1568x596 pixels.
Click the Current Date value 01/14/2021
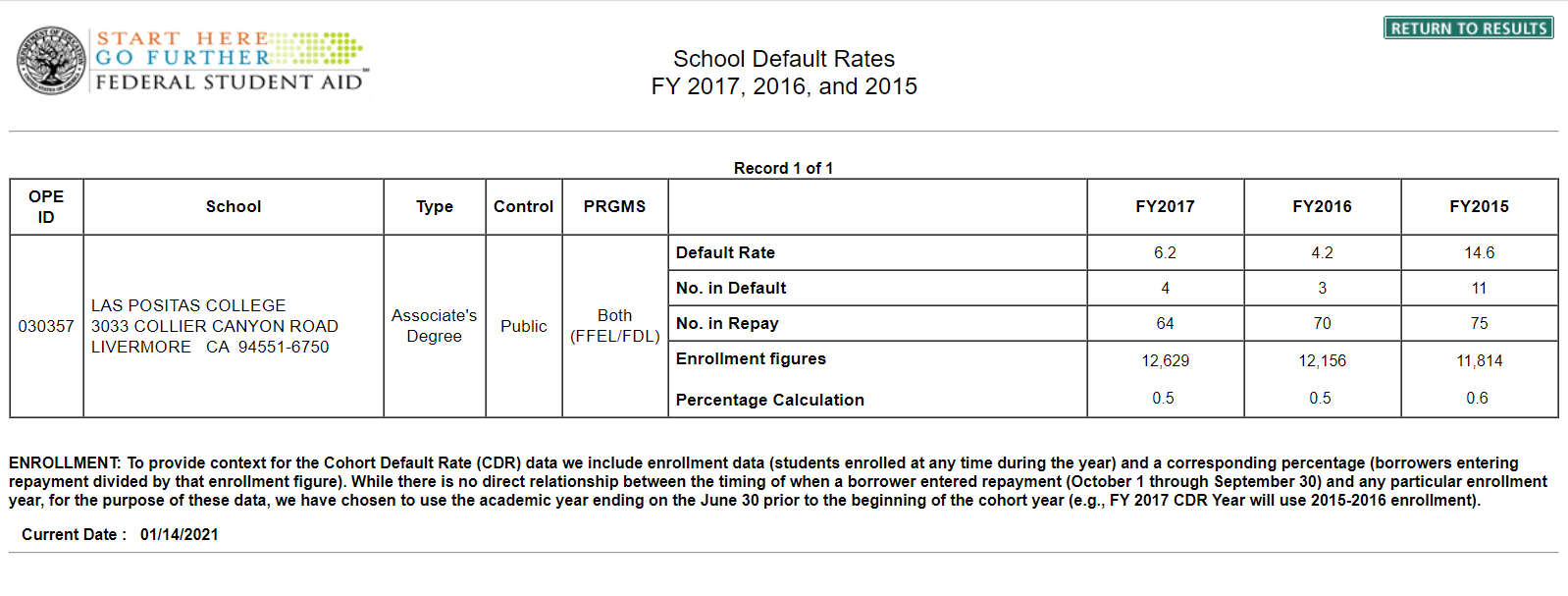(179, 534)
